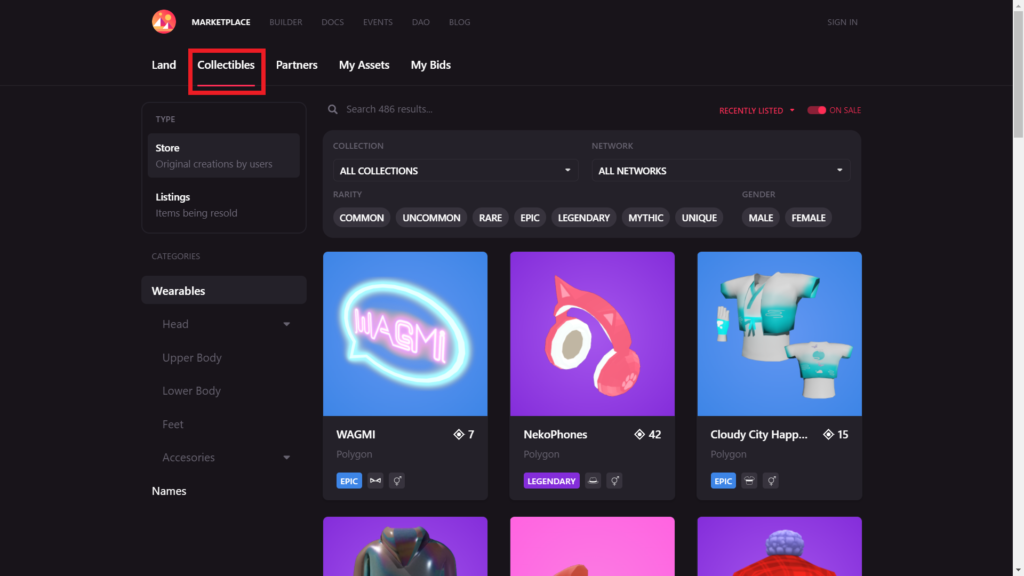Click the gender icon on Cloudy City card
Screen dimensions: 1024x576
(x=771, y=481)
